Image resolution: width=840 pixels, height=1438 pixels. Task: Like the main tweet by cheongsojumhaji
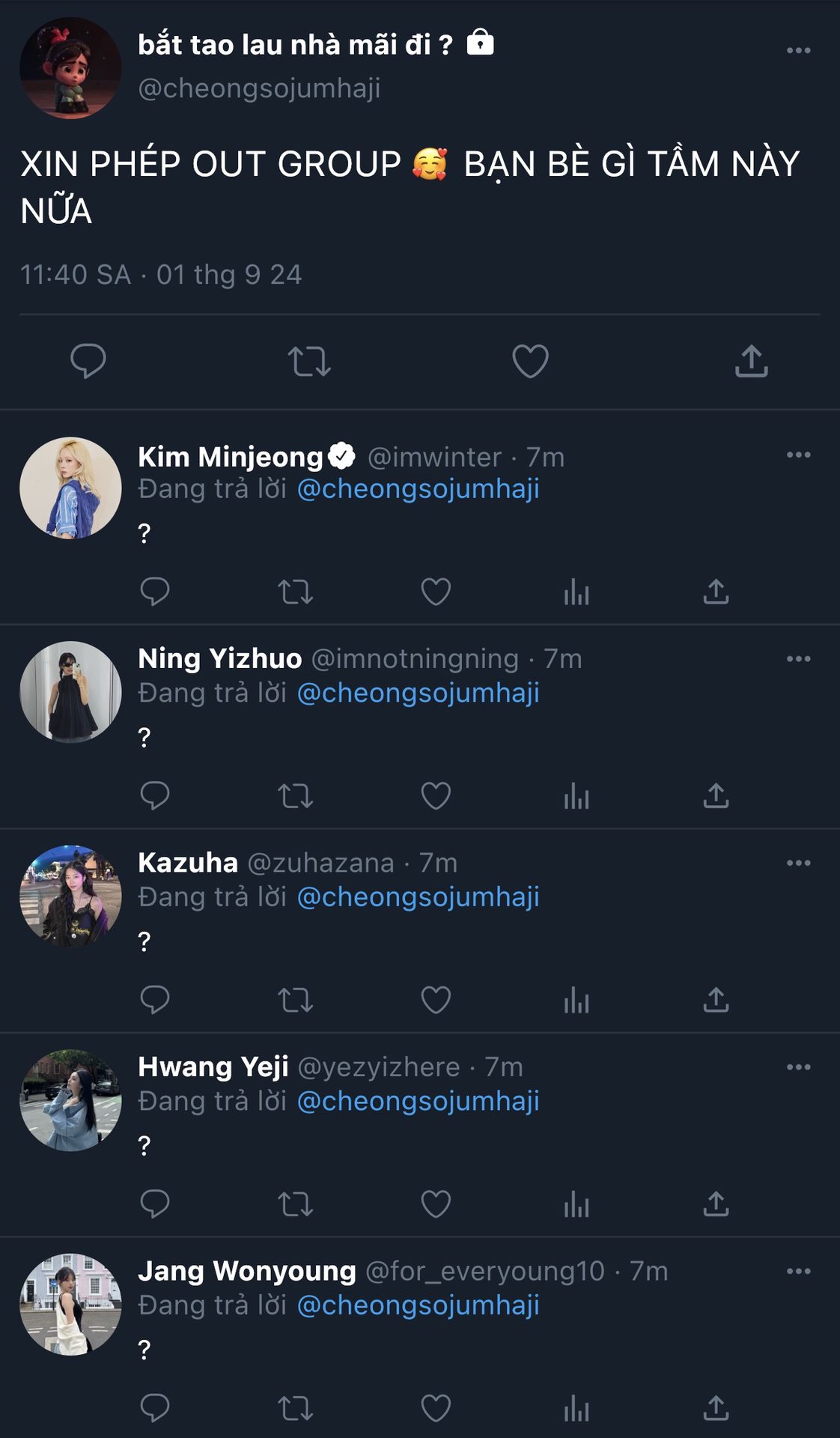[x=530, y=361]
